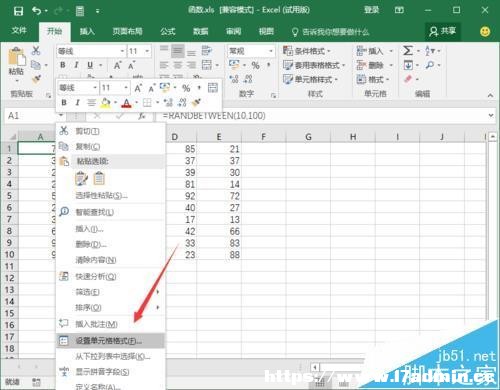The image size is (500, 390).
Task: Collapse the ribbon with the arrow
Action: (x=490, y=95)
